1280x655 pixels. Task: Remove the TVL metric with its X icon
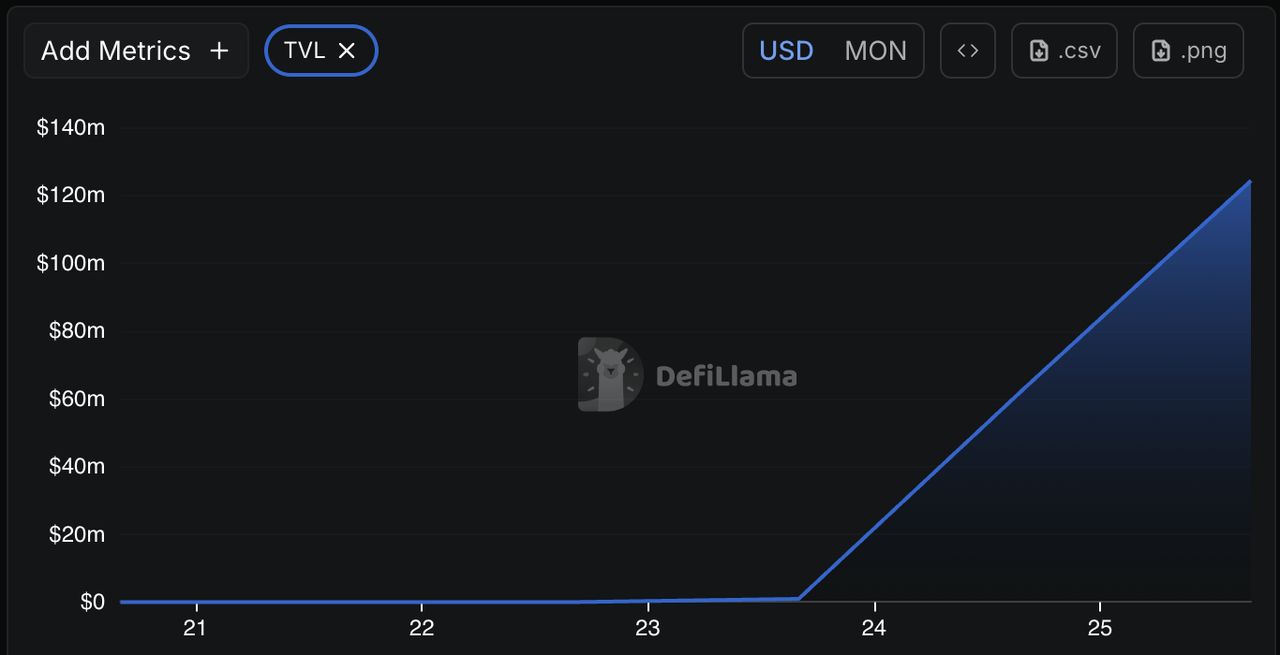pyautogui.click(x=347, y=51)
